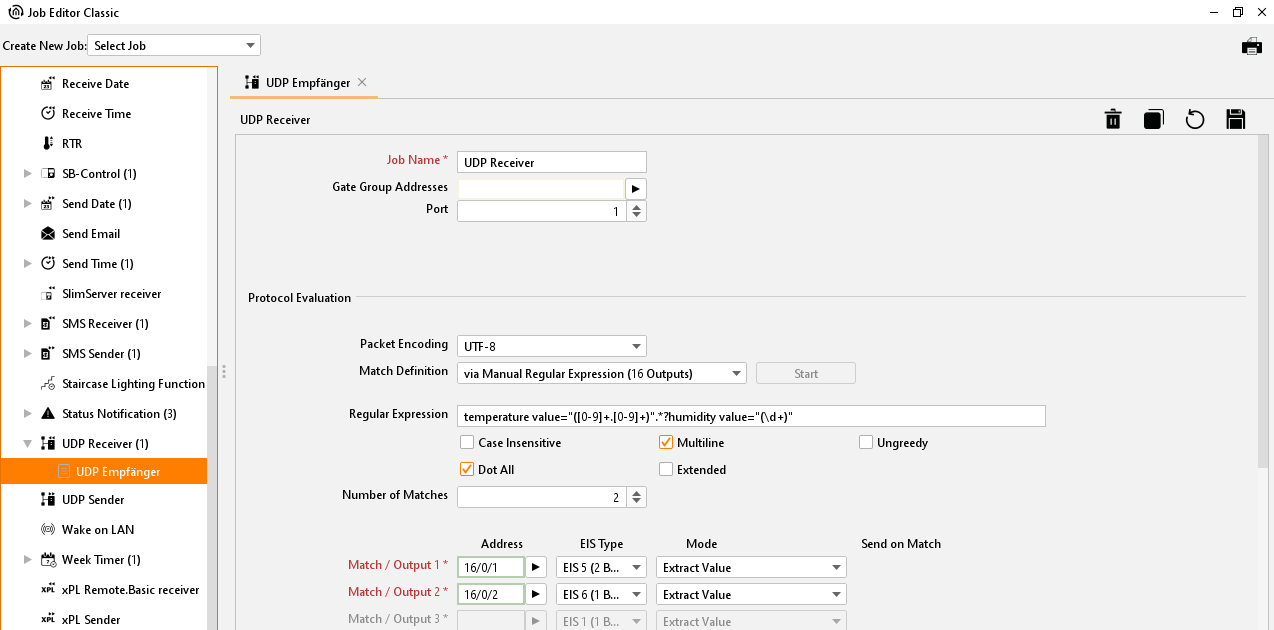Enable the Case Insensitive checkbox

click(467, 443)
